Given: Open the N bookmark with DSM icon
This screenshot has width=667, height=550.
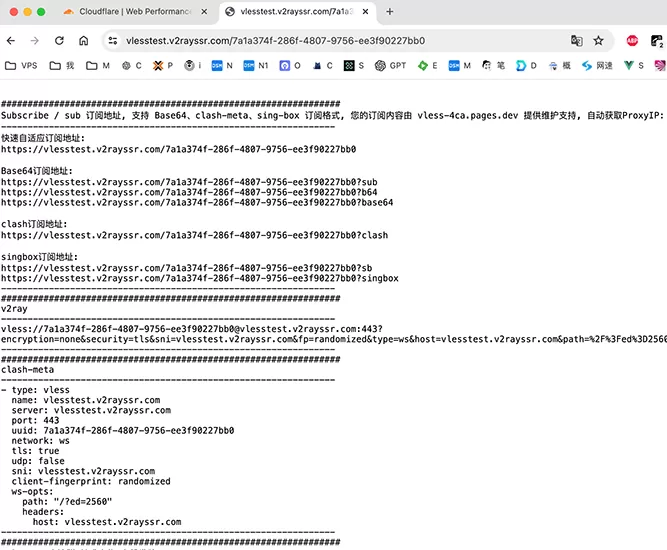Looking at the screenshot, I should 222,66.
